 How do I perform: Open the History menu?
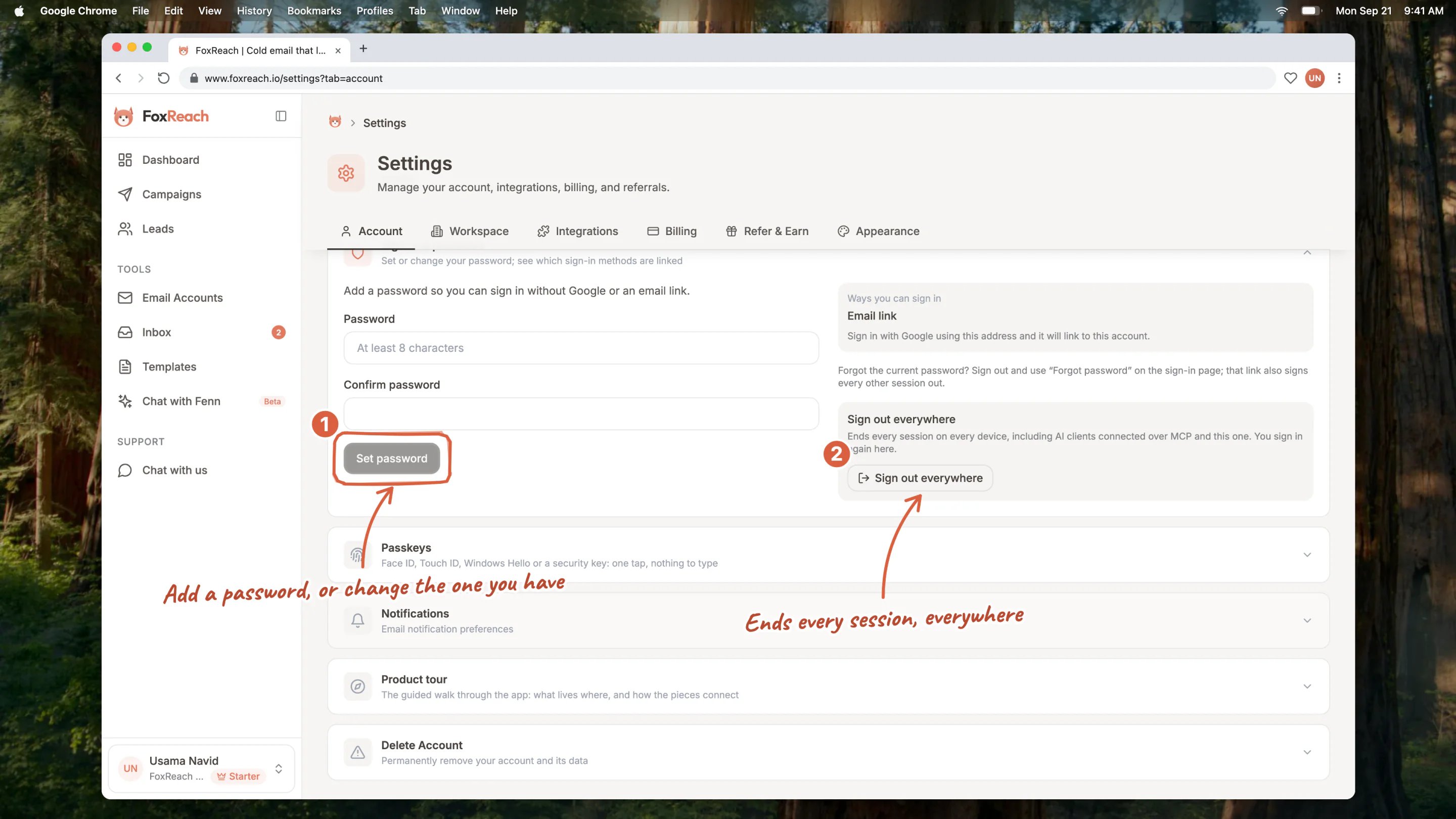pyautogui.click(x=254, y=11)
